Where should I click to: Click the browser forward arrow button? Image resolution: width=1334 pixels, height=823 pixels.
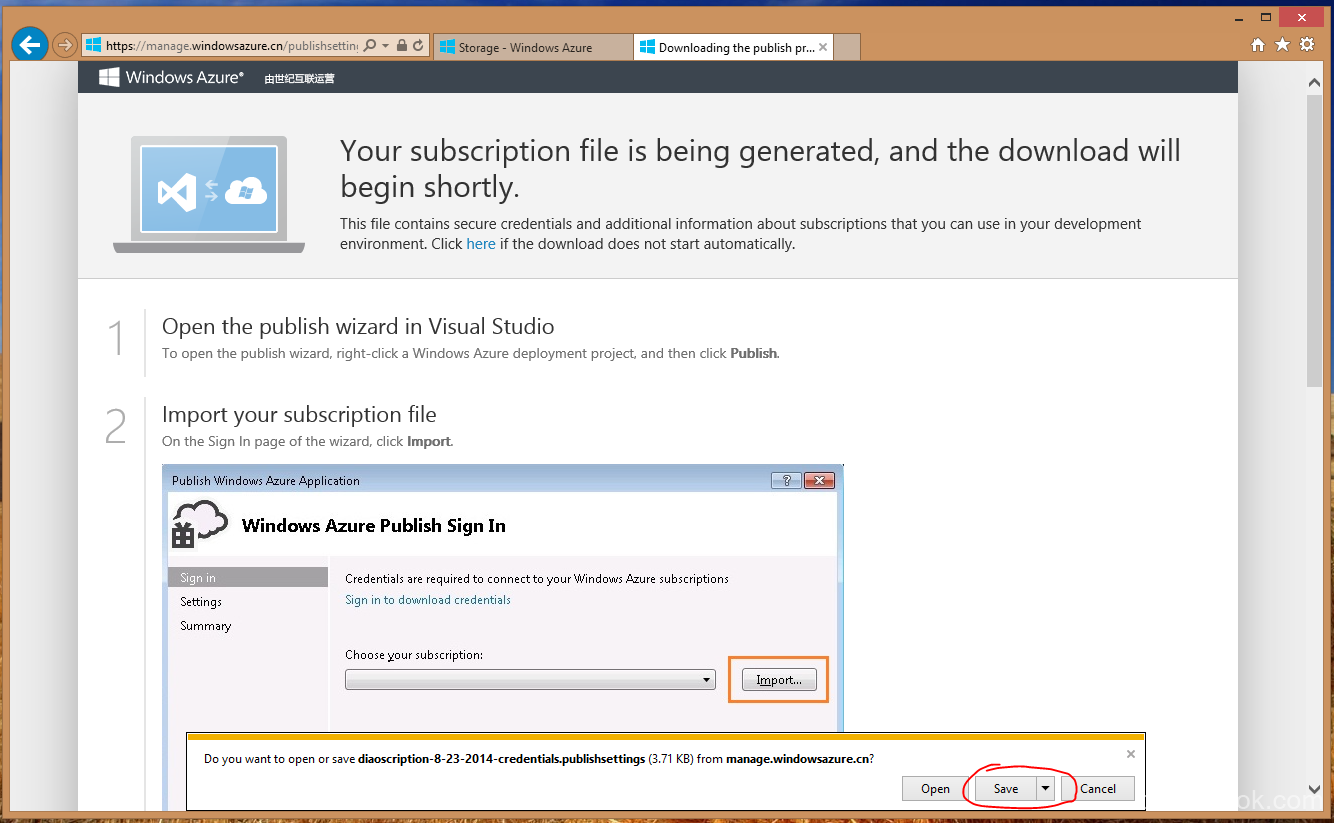[x=64, y=45]
